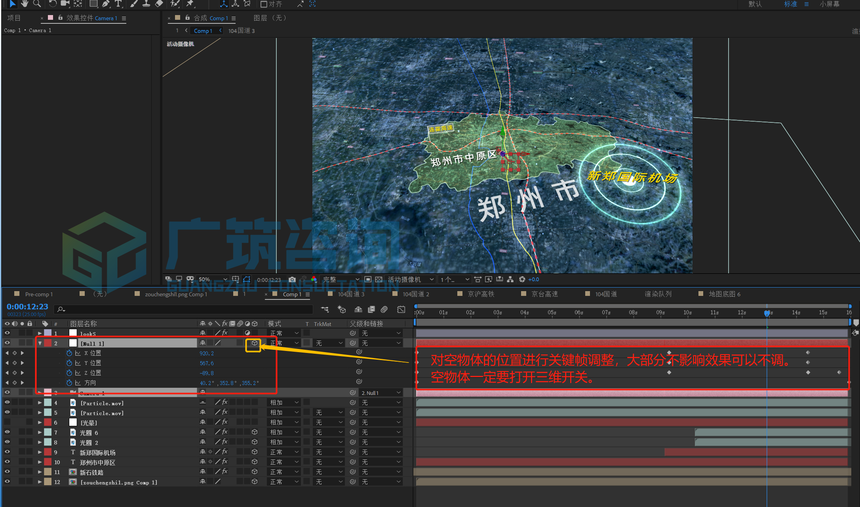Switch to 京沪高铁 timeline tab
This screenshot has width=860, height=507.
click(480, 294)
